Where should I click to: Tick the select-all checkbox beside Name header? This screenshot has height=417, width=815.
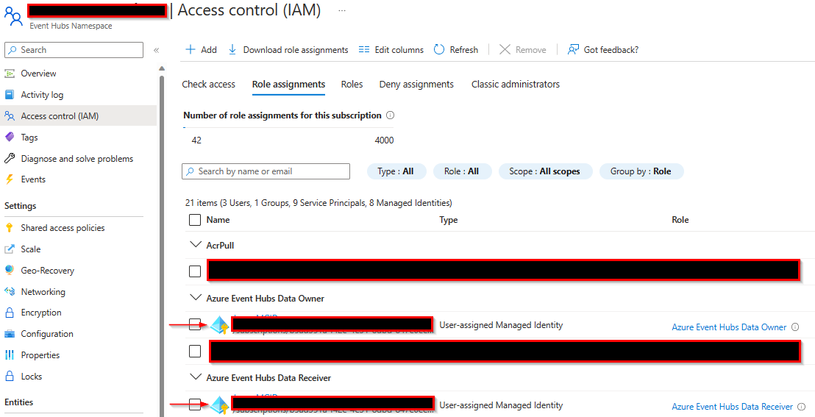click(195, 220)
